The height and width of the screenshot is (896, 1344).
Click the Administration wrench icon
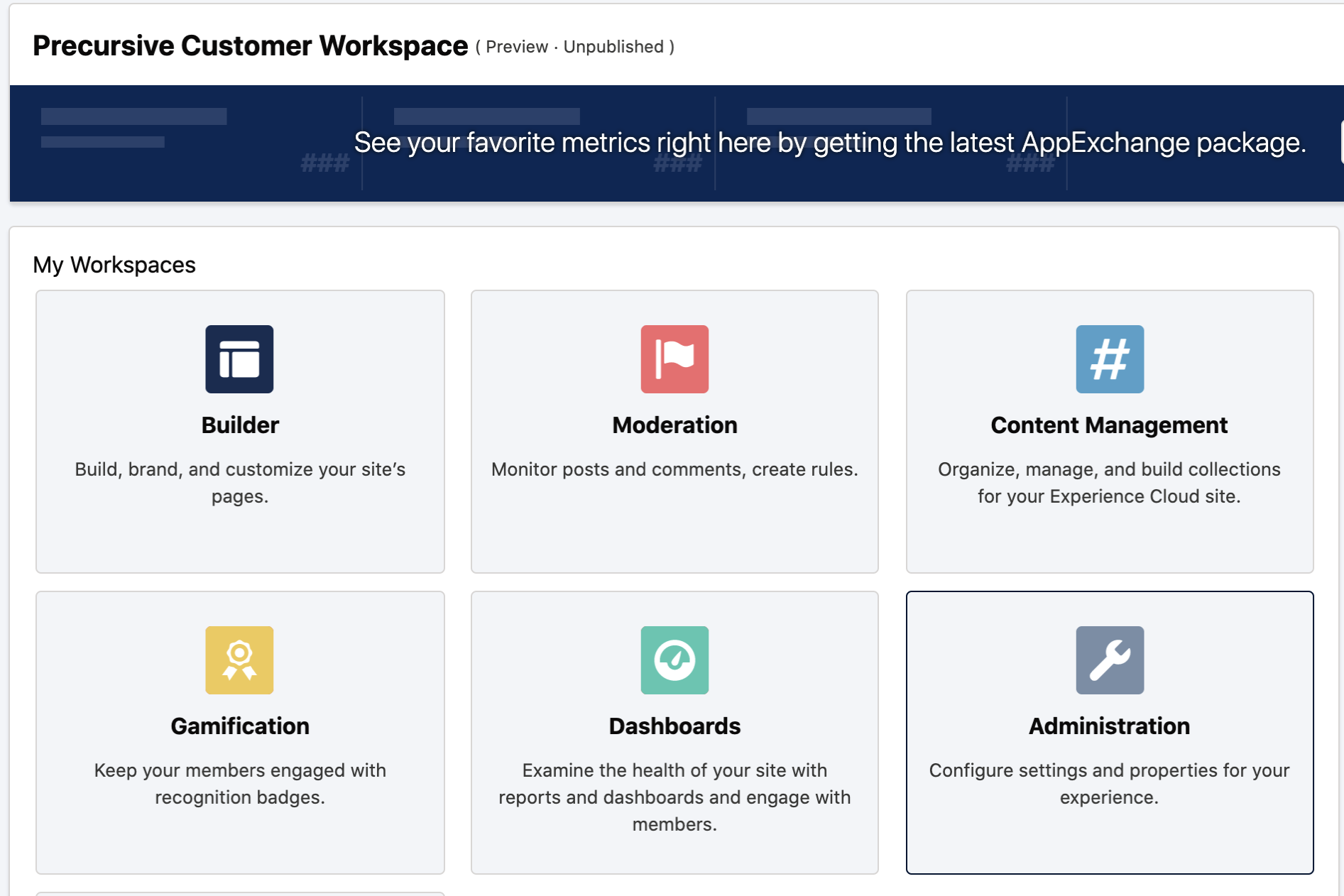tap(1110, 660)
